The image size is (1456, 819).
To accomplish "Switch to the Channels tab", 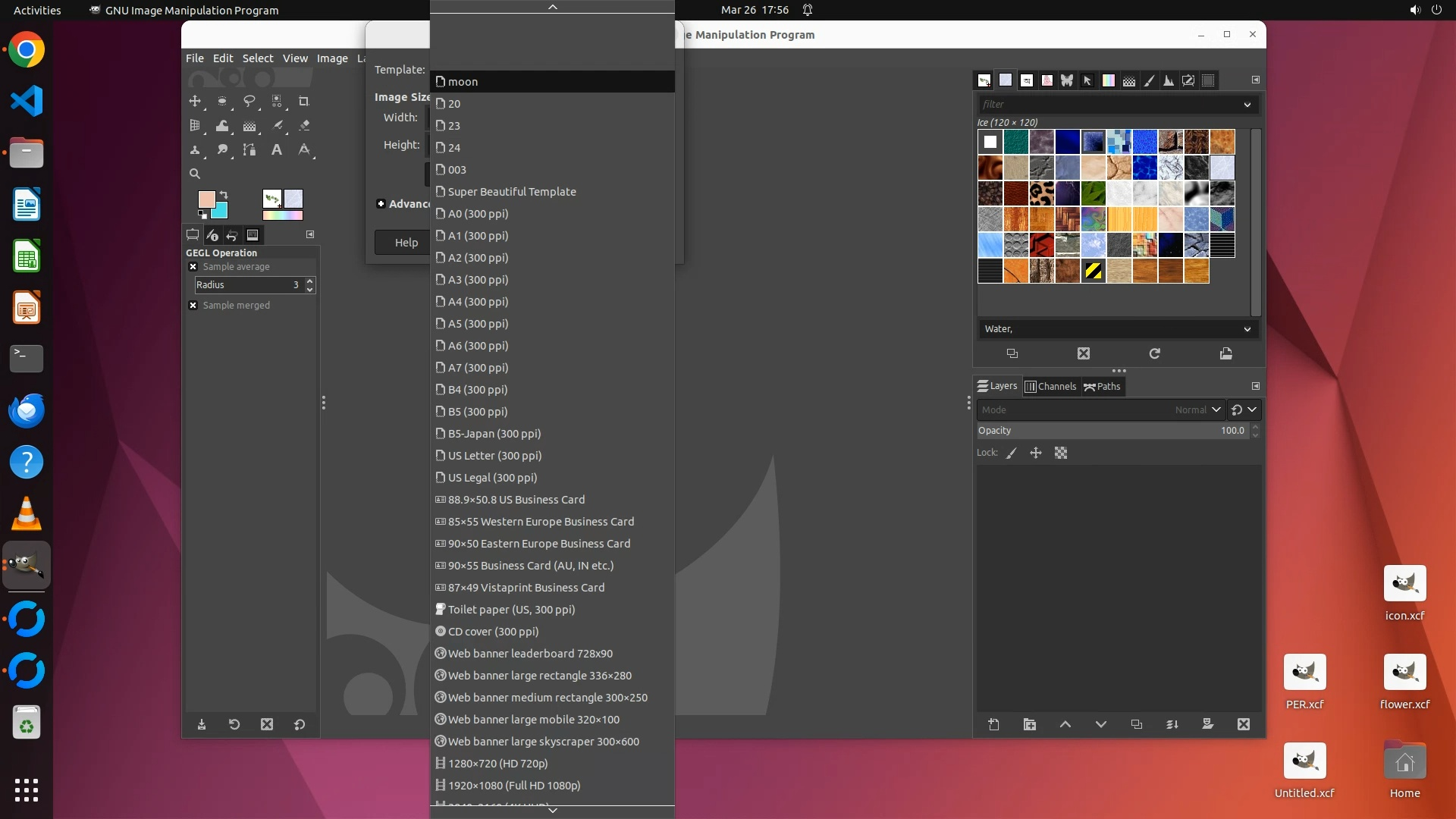I will tap(1050, 387).
